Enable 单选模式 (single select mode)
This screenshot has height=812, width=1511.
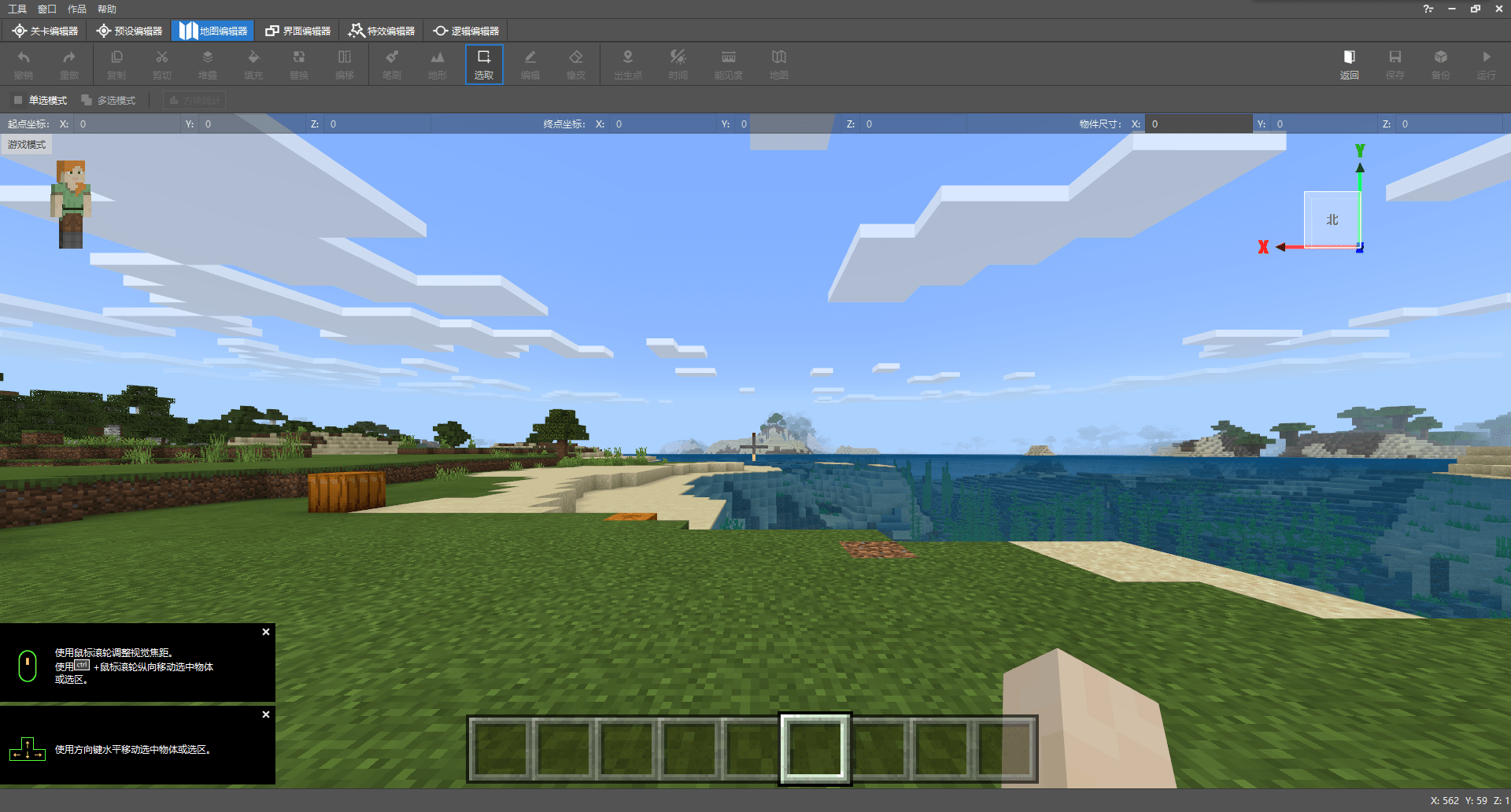[40, 100]
